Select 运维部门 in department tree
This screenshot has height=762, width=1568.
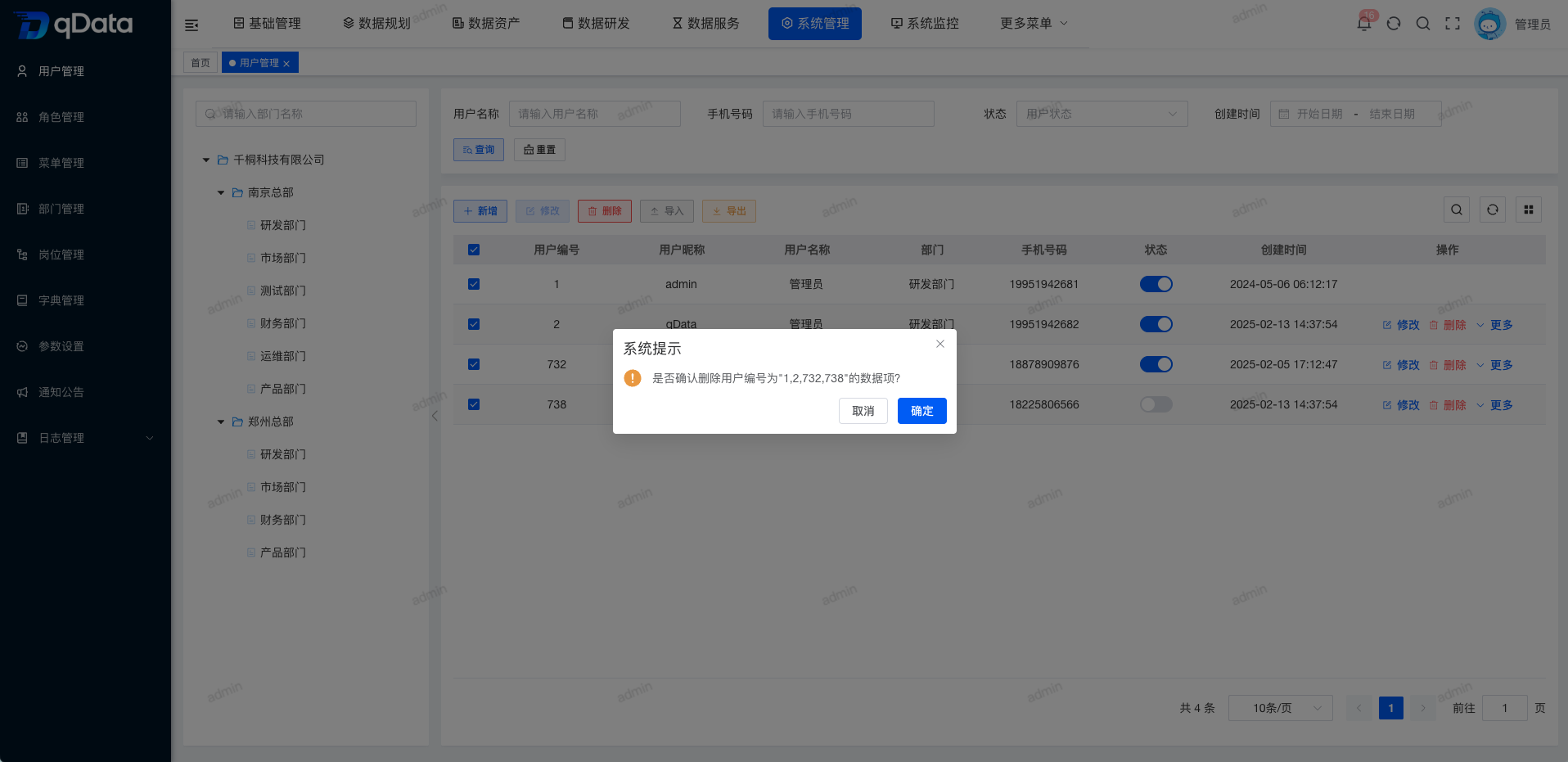click(283, 356)
